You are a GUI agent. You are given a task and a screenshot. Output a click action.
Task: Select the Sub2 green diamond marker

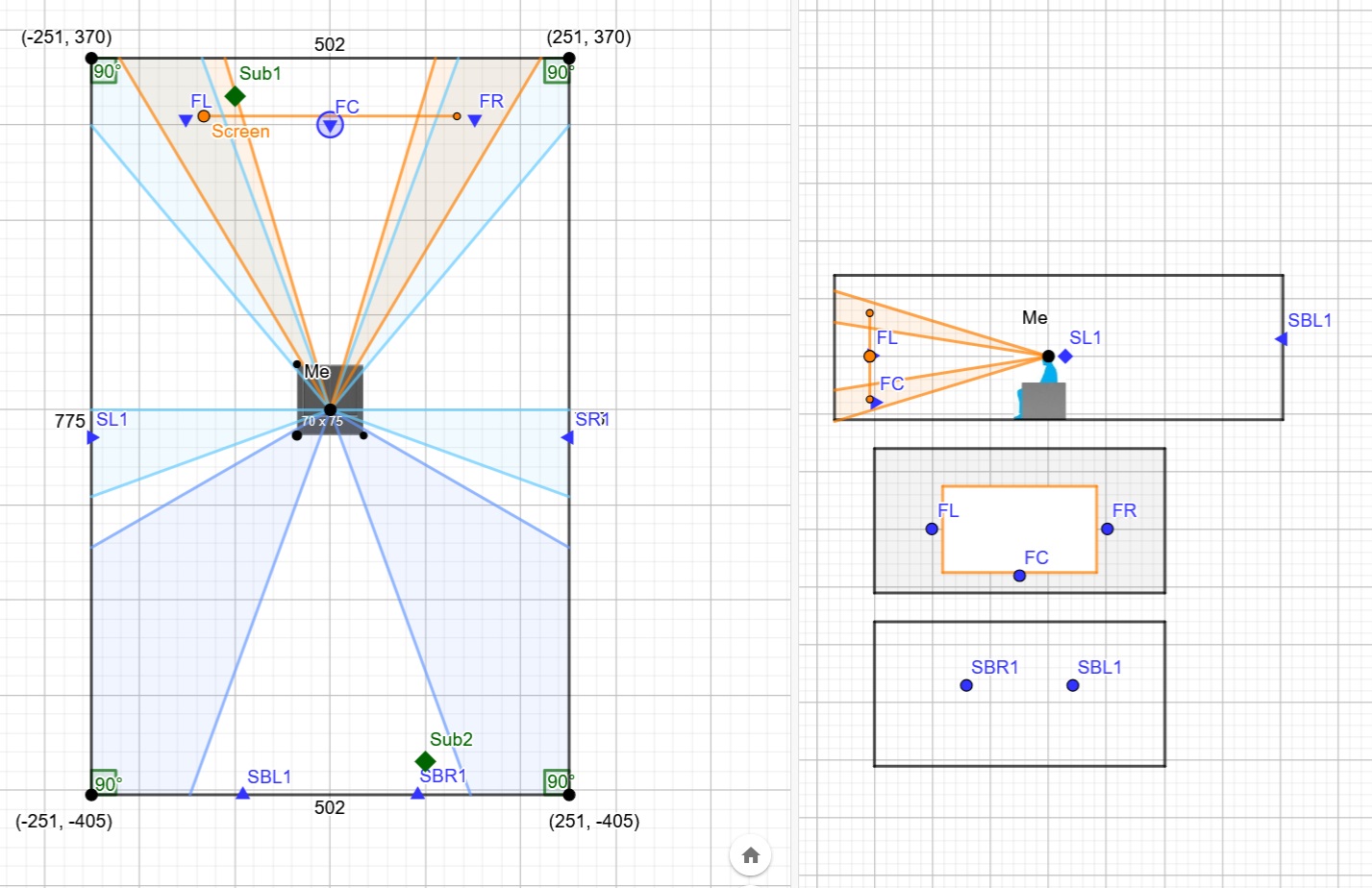(425, 761)
